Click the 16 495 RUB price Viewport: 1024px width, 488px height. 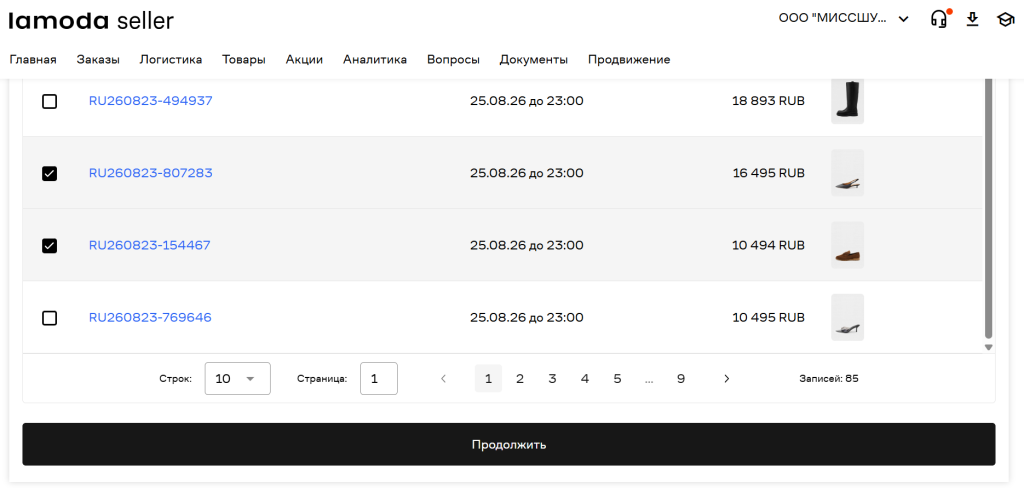click(769, 173)
